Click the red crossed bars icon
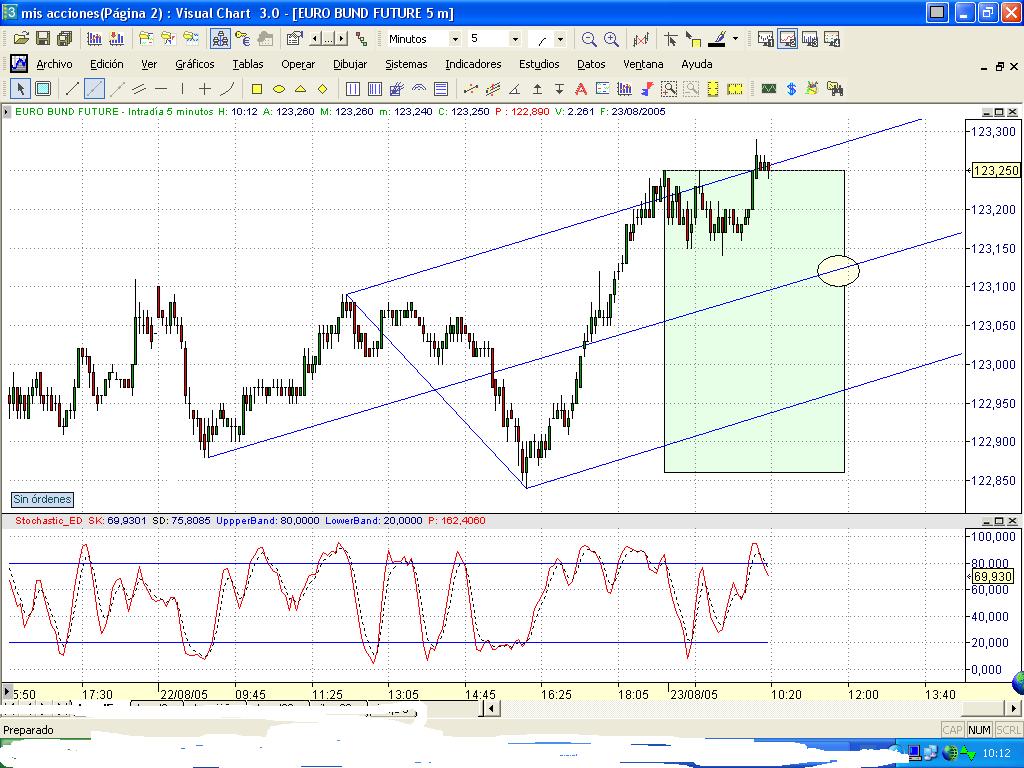 pos(641,39)
